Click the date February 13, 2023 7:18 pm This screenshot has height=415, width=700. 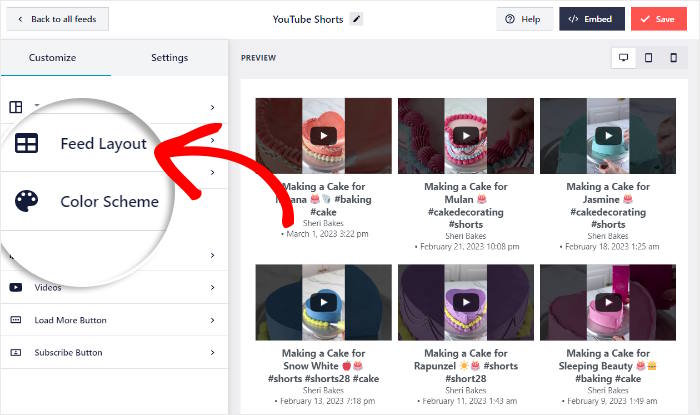(x=327, y=401)
